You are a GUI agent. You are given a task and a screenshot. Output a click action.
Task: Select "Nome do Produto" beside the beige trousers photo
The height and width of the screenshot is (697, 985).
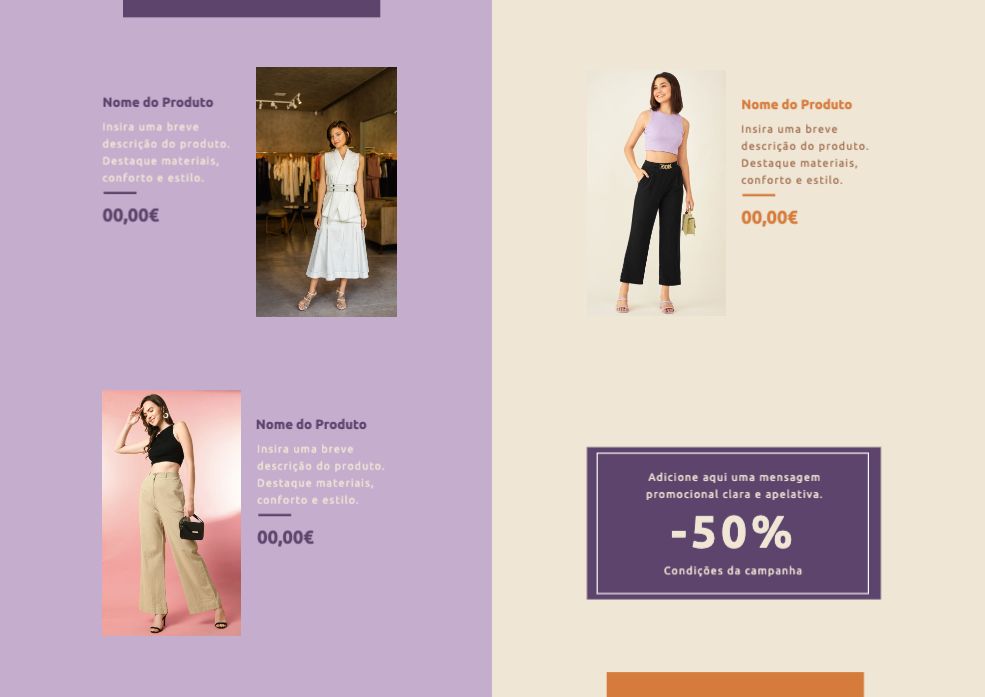click(x=311, y=424)
